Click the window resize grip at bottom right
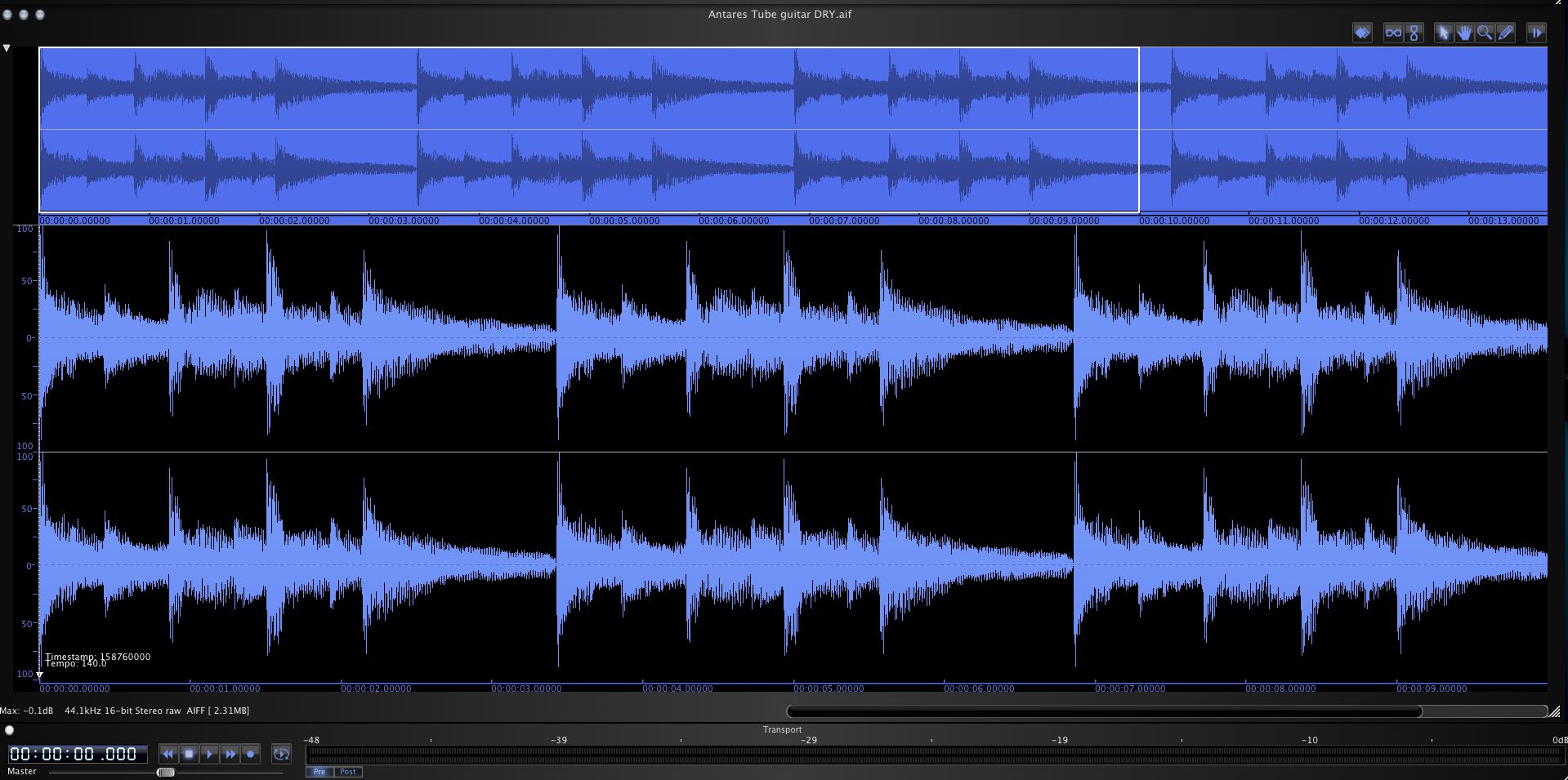The height and width of the screenshot is (780, 1568). tap(1555, 711)
